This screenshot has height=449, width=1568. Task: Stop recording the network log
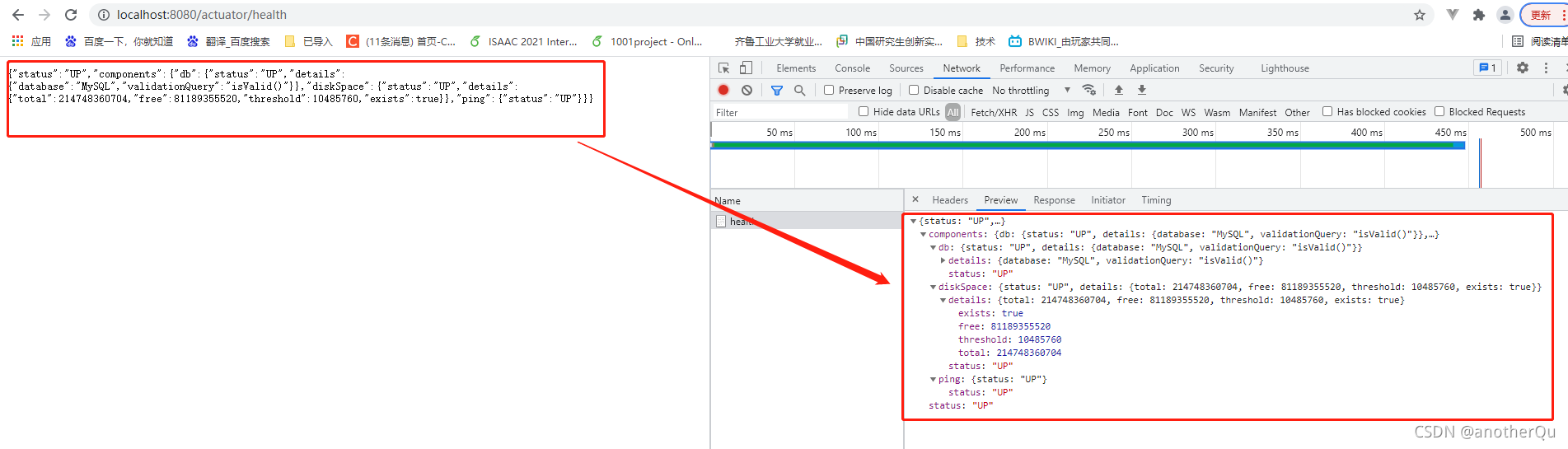coord(723,91)
